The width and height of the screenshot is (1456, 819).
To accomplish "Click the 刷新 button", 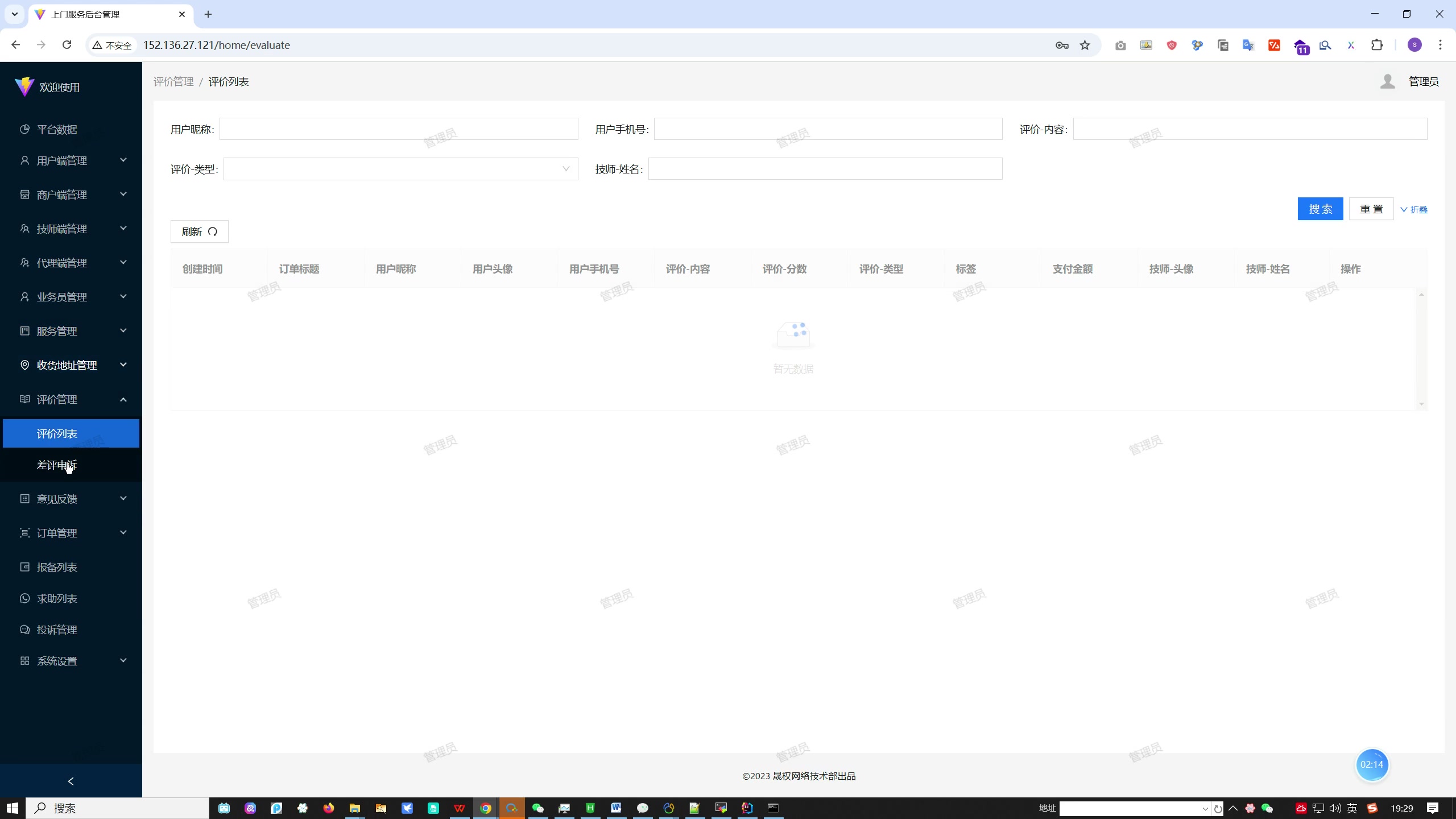I will (200, 231).
